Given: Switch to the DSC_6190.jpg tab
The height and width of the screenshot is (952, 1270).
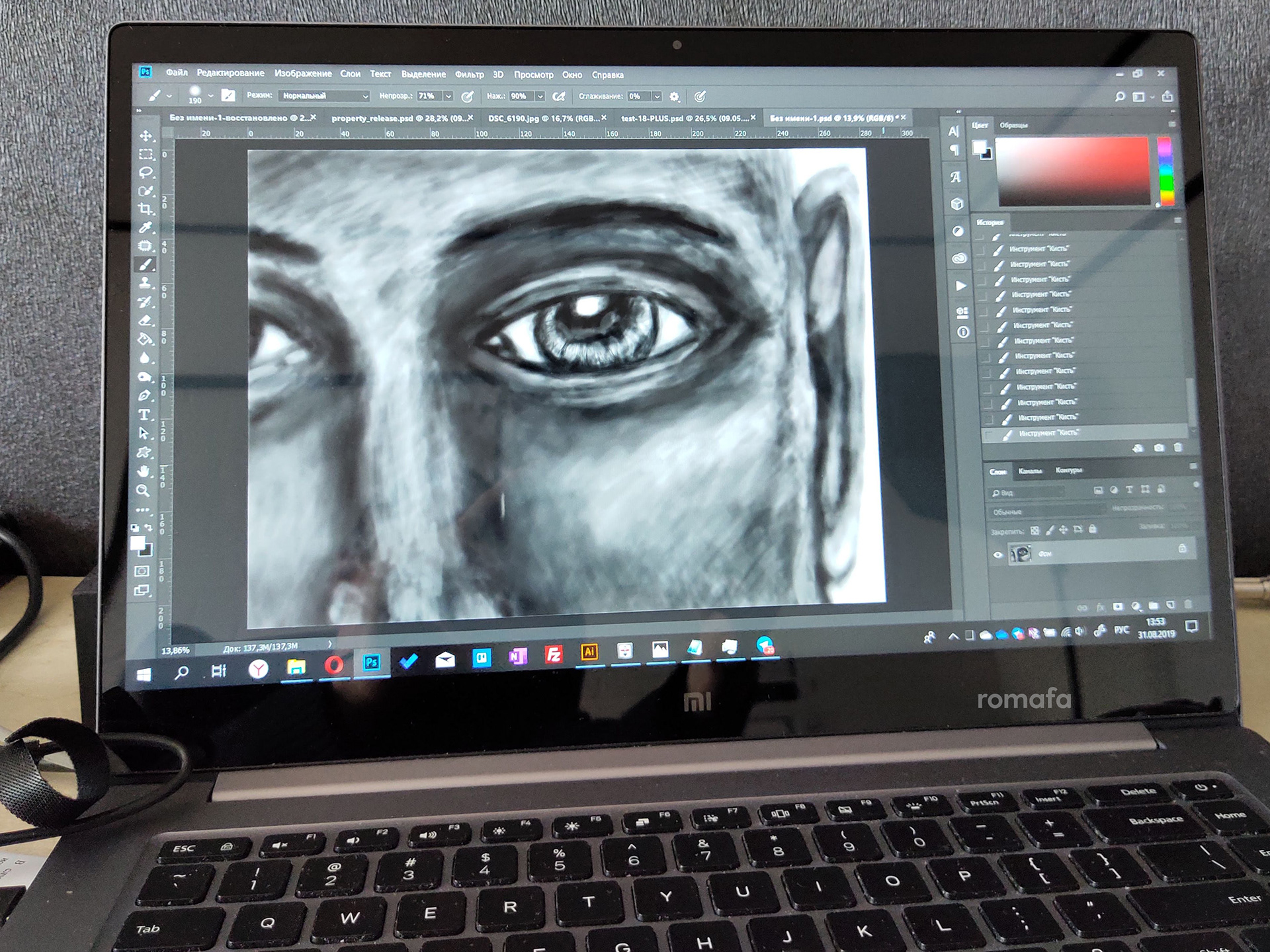Looking at the screenshot, I should [546, 118].
